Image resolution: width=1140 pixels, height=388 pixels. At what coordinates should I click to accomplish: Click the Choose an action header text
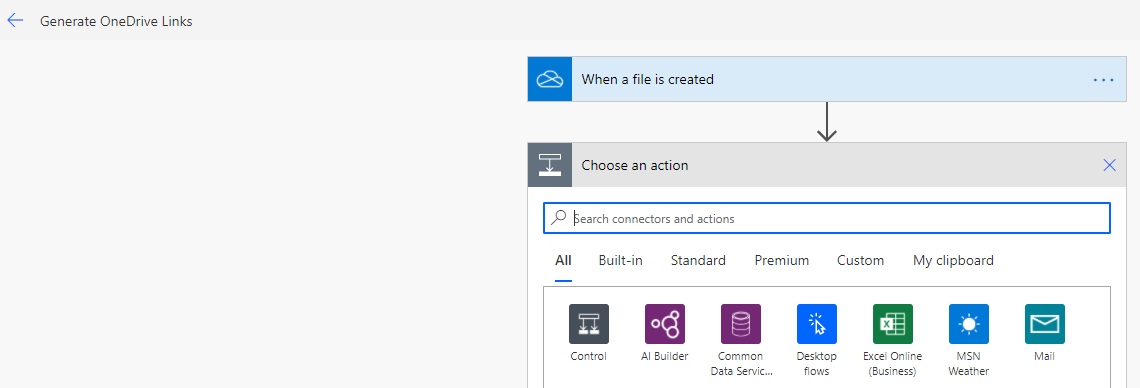[635, 165]
